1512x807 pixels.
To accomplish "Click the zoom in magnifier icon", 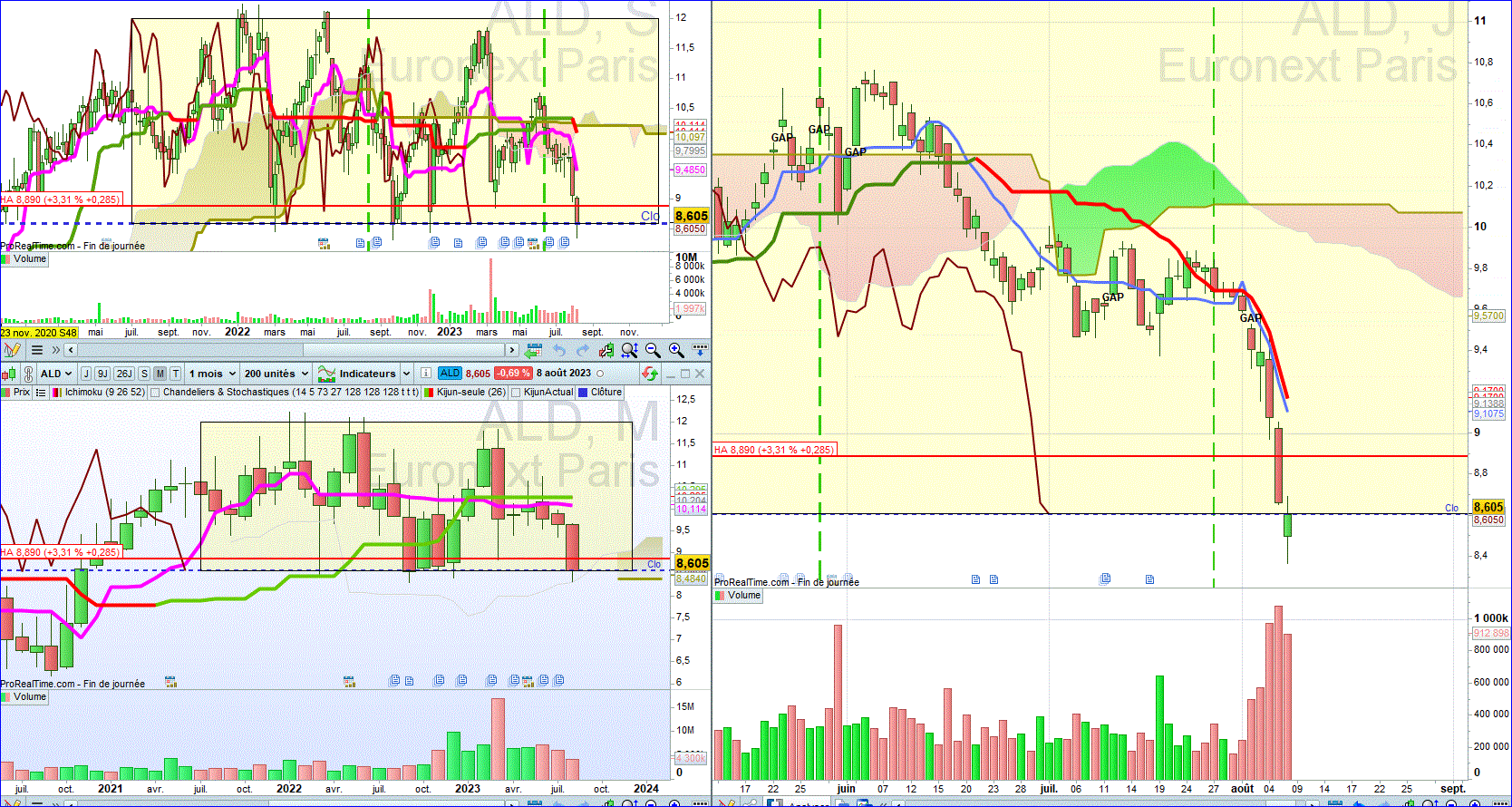I will click(676, 350).
